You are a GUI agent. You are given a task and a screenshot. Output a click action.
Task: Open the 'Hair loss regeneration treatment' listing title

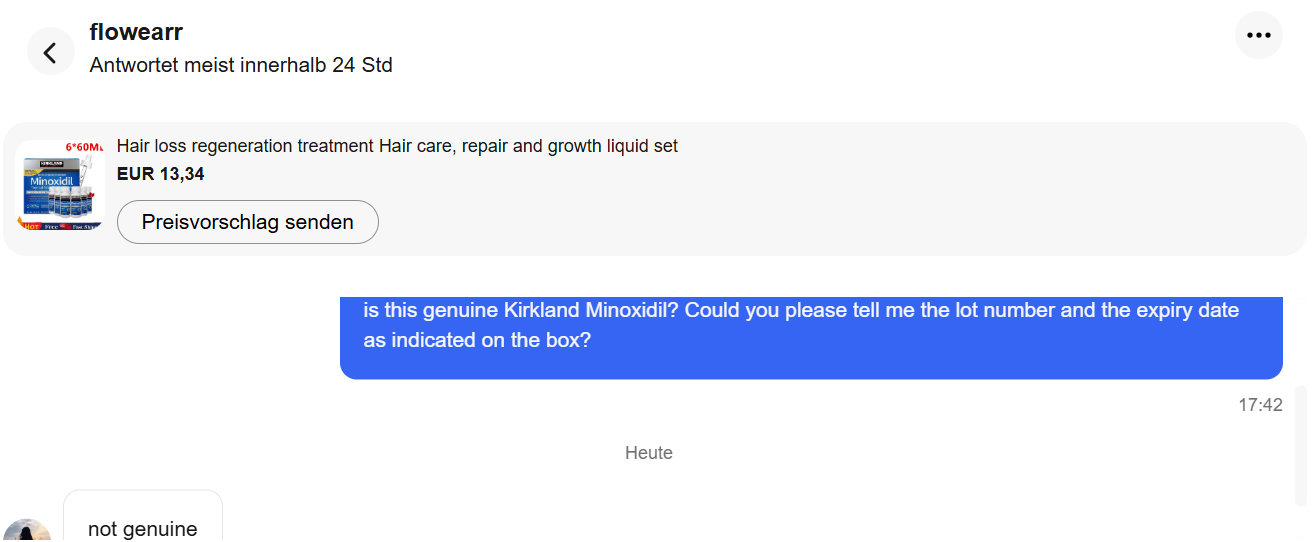[x=397, y=146]
